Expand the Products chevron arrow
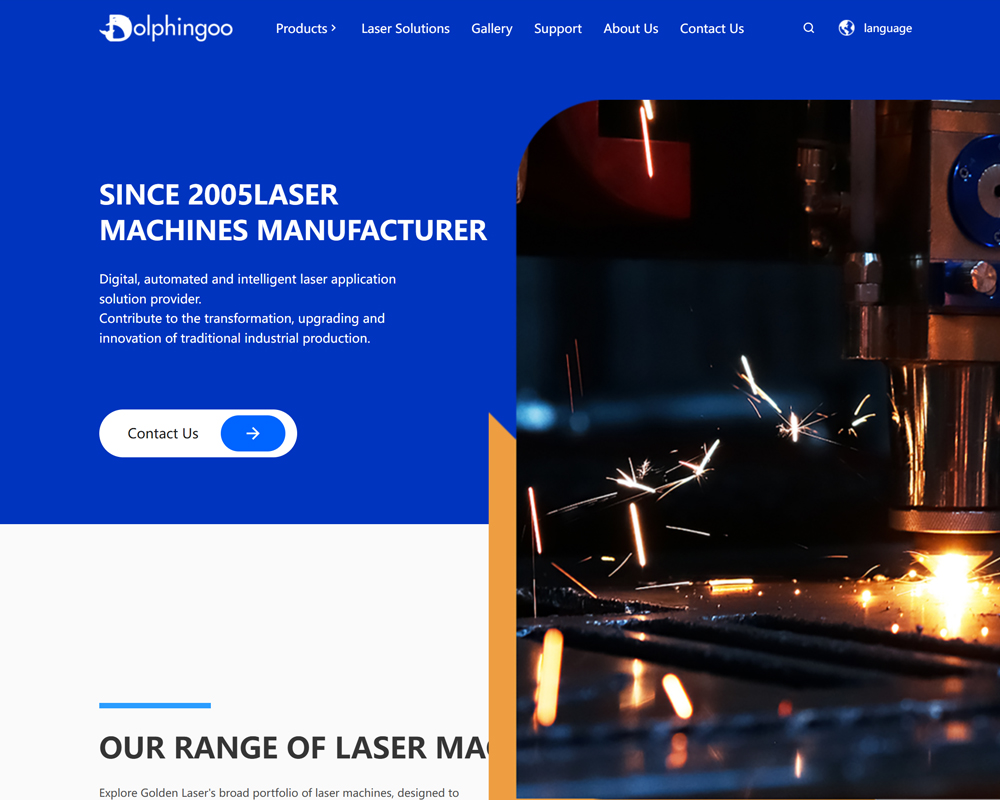The height and width of the screenshot is (800, 1000). [334, 28]
